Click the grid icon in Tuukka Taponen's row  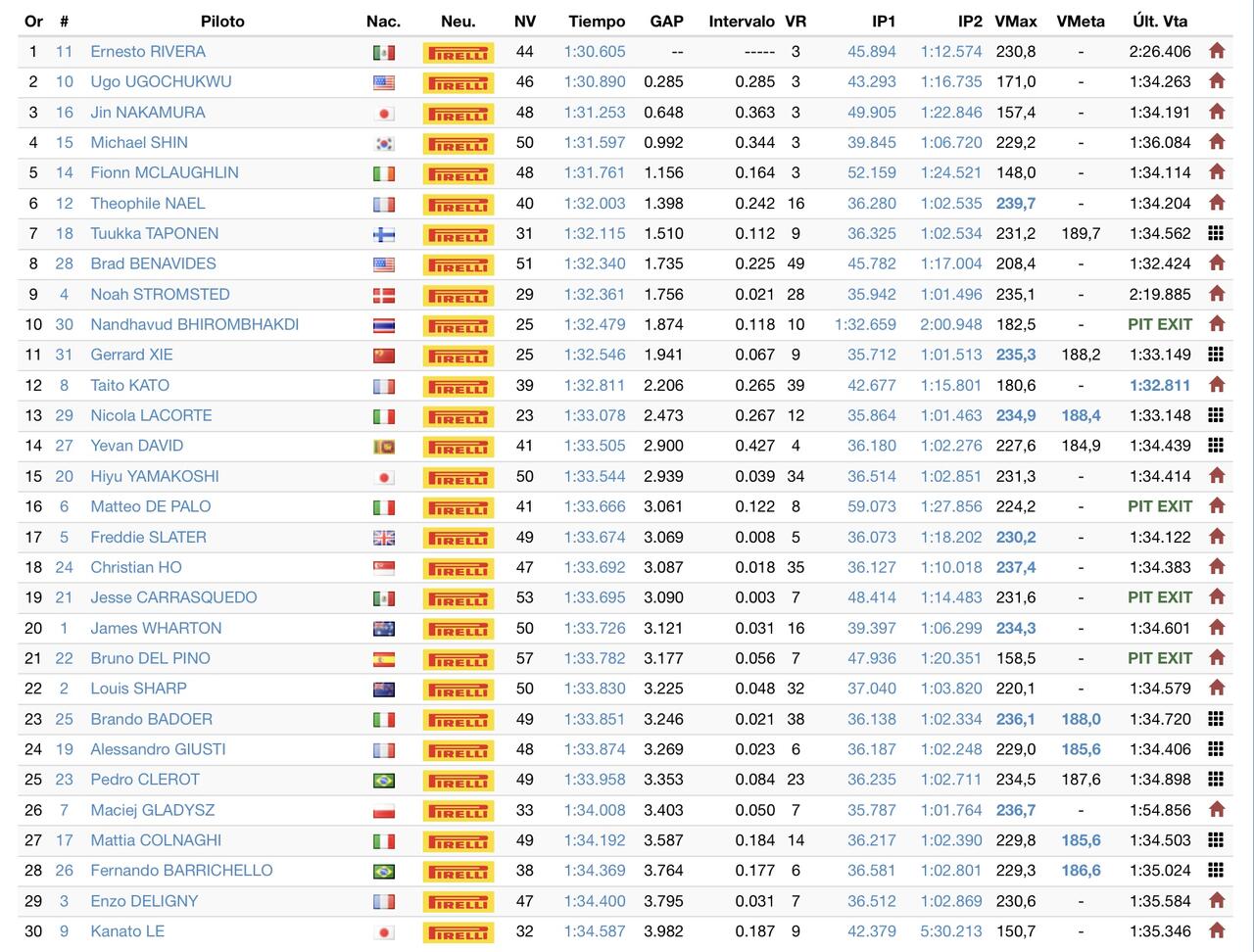click(1216, 233)
